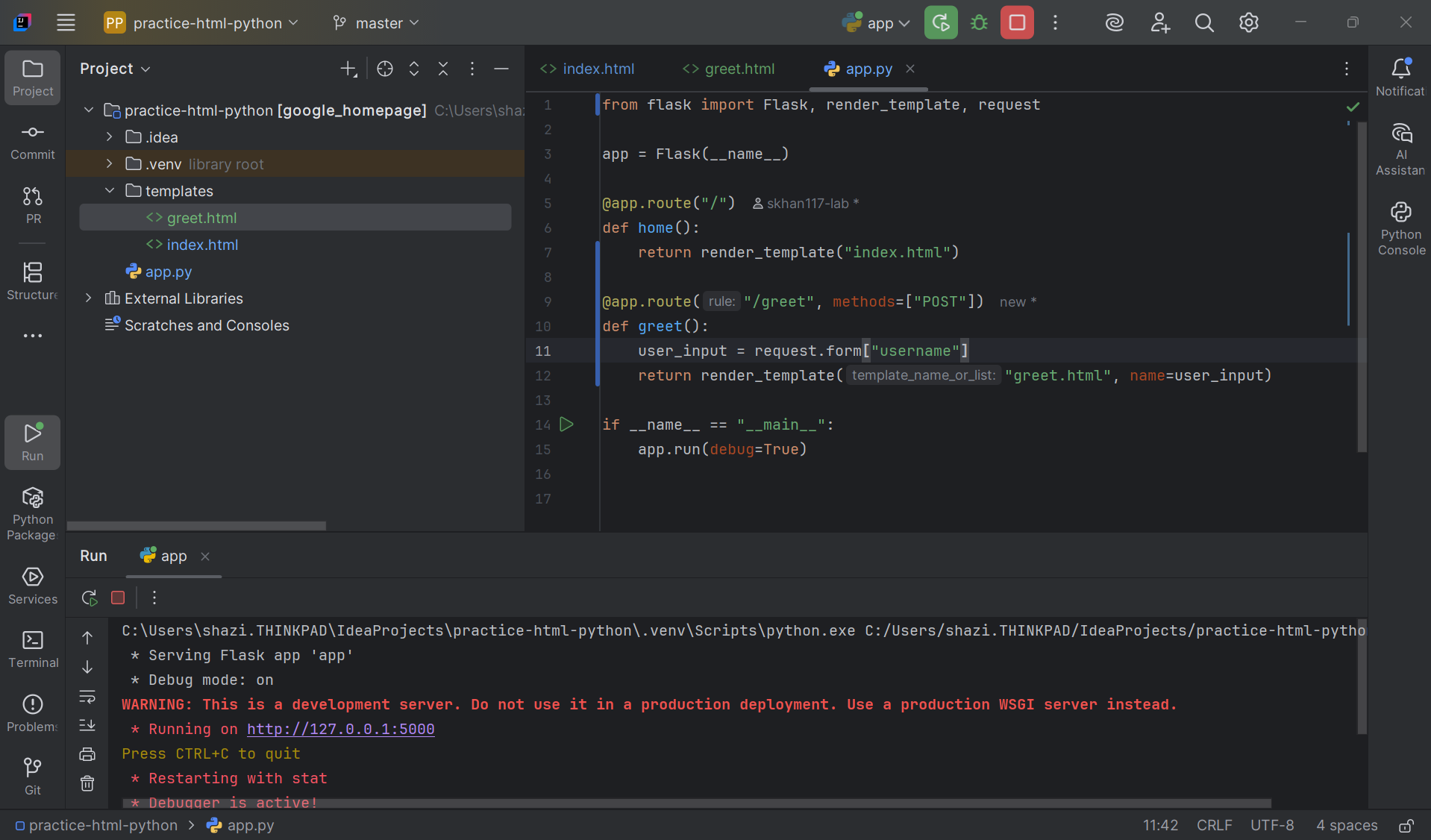Collapse all nodes in Project panel
The height and width of the screenshot is (840, 1431).
[x=443, y=69]
